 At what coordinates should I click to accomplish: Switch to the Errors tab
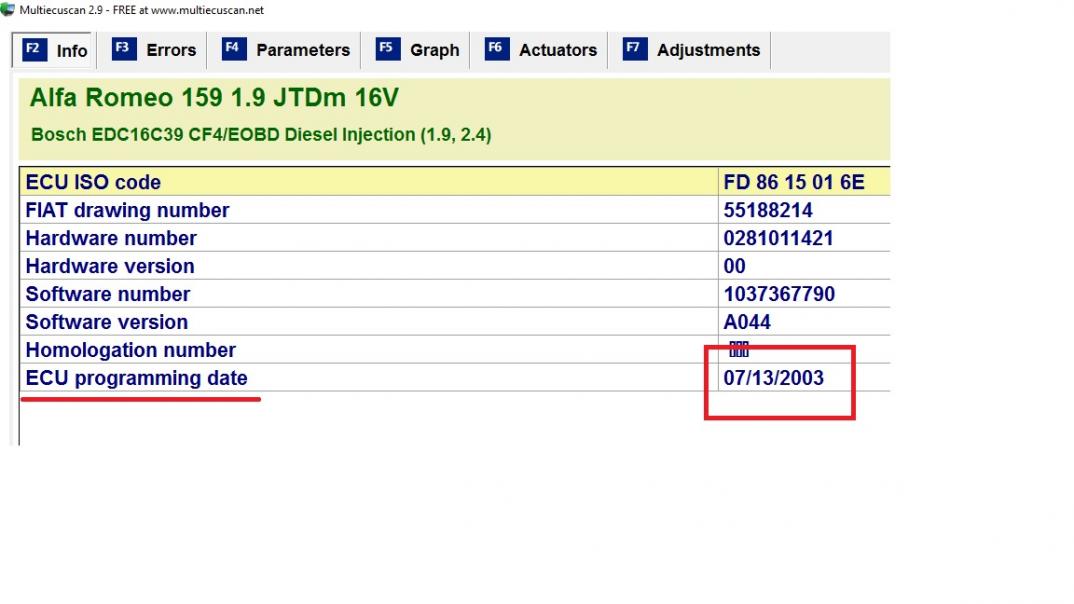tap(153, 50)
